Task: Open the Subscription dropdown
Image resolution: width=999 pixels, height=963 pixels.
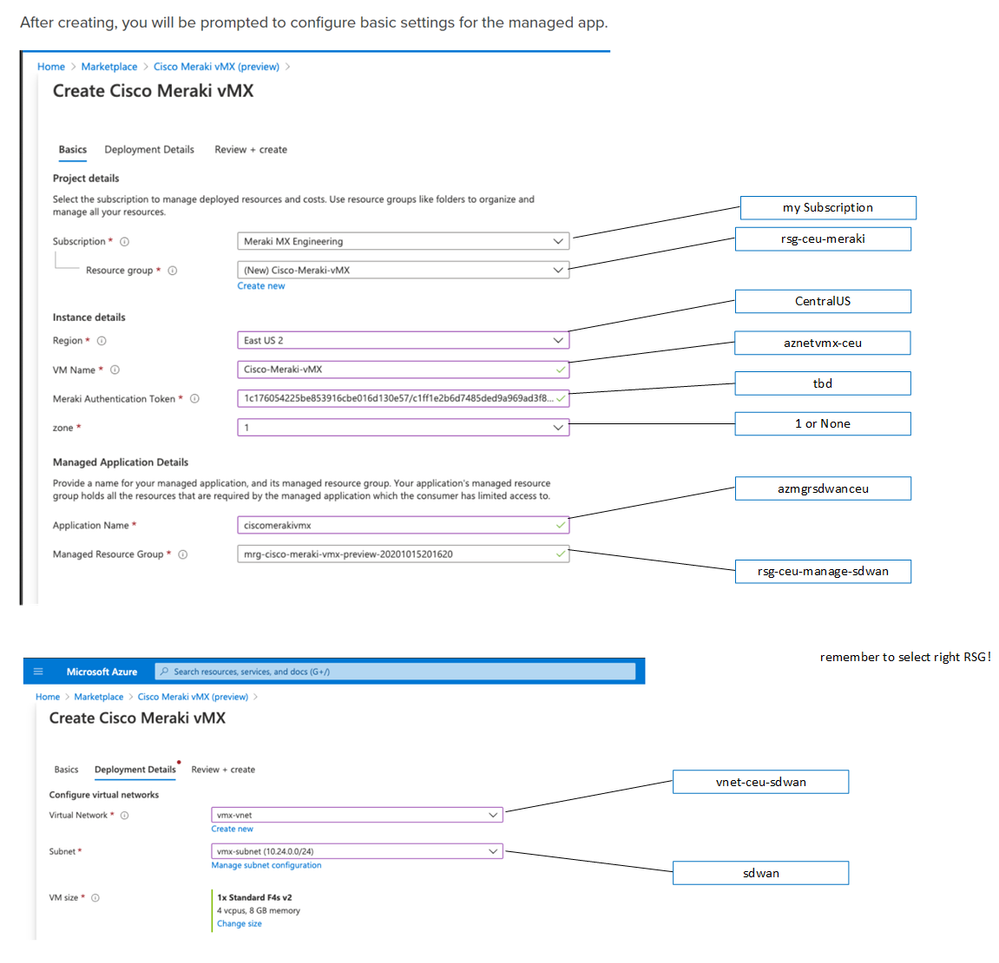Action: point(403,242)
